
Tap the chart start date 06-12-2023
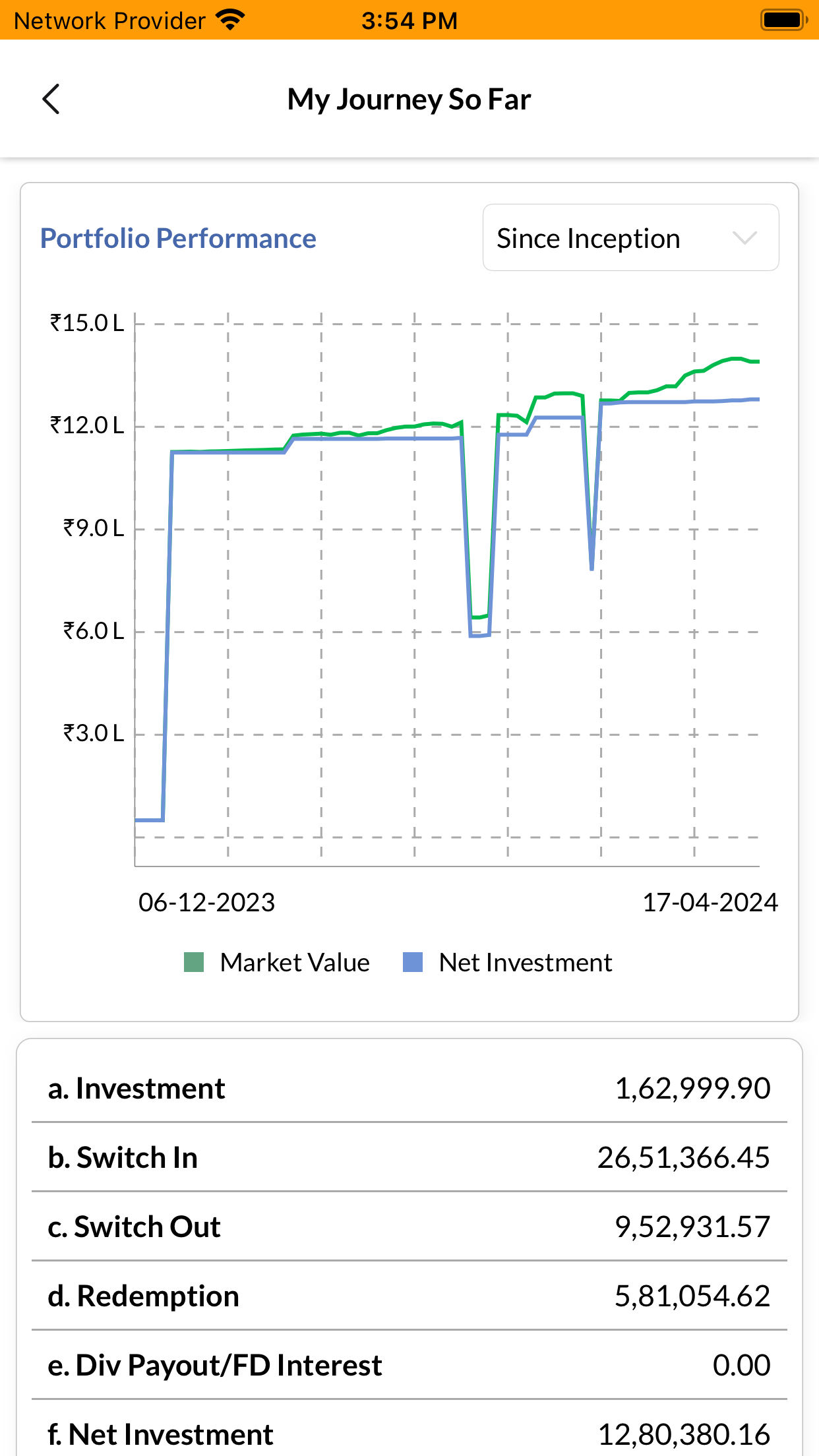click(206, 902)
